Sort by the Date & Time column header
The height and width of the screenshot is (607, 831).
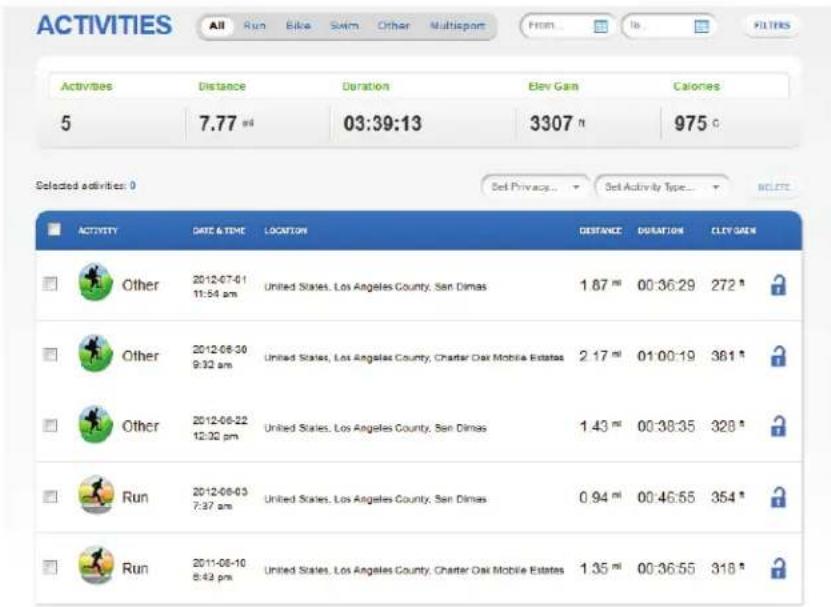pos(219,231)
